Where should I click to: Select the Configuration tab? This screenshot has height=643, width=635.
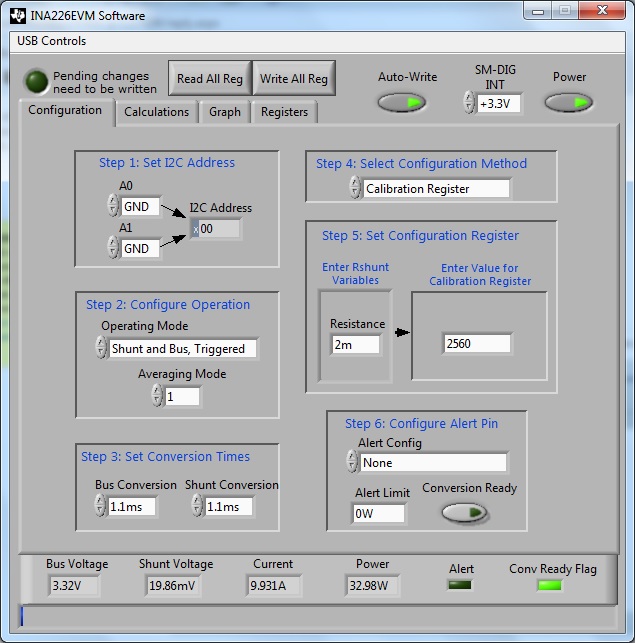click(x=65, y=110)
